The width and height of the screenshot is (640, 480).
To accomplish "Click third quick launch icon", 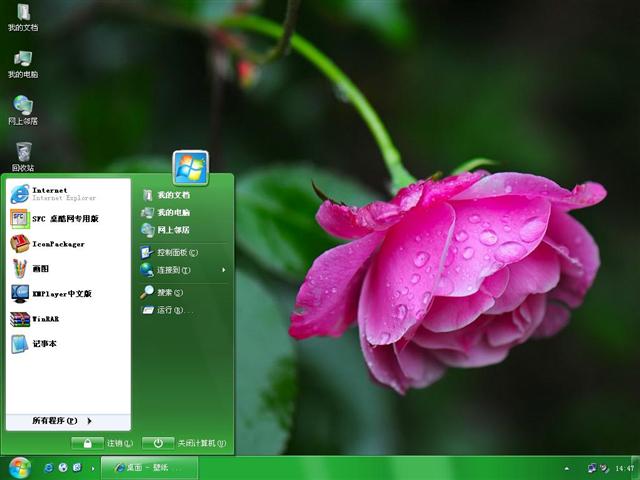I will click(x=77, y=468).
